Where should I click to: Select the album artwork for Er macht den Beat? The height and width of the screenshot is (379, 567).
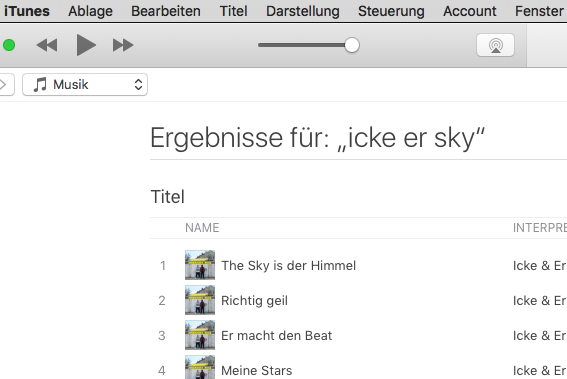pos(200,335)
